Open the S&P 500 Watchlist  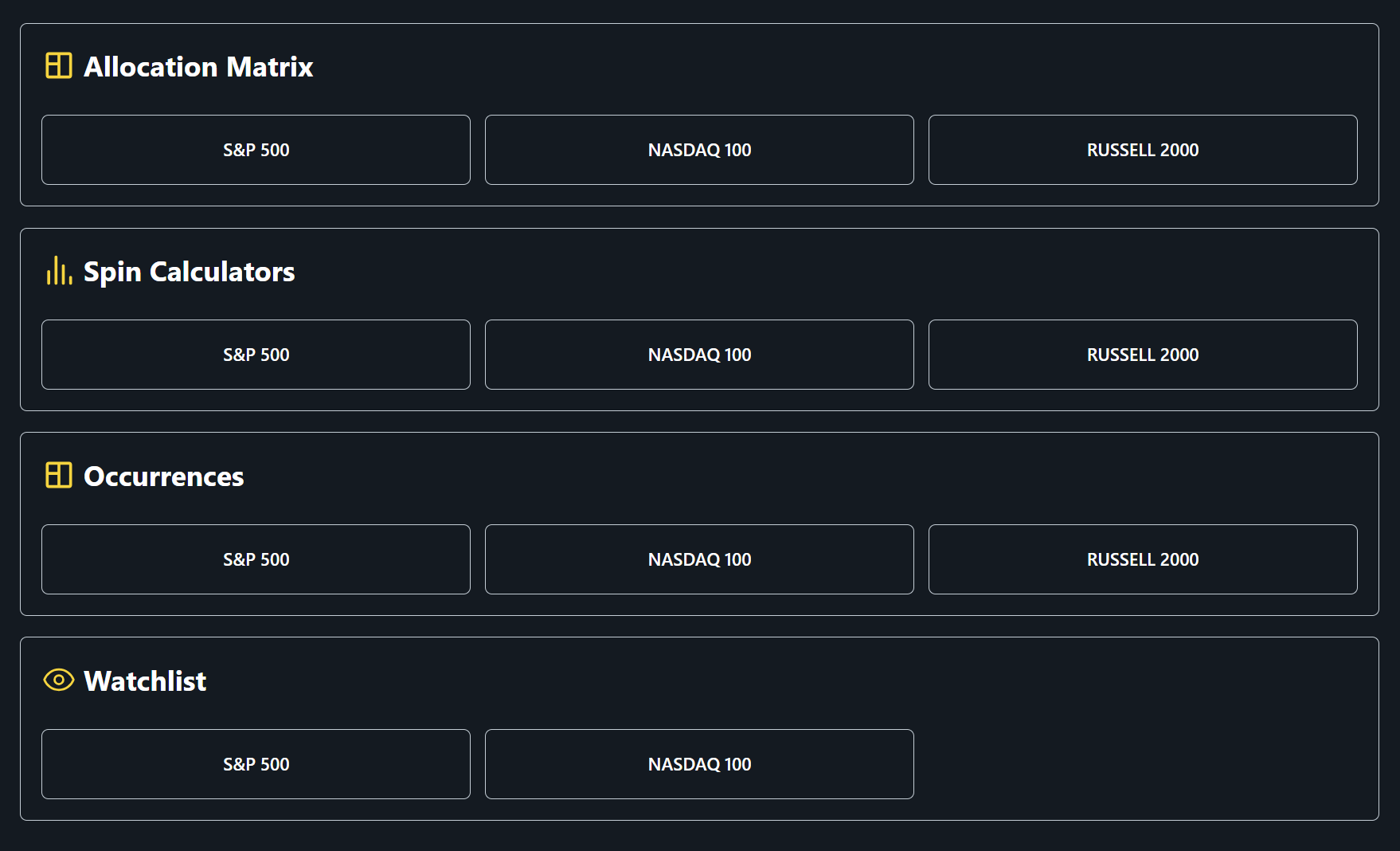tap(256, 764)
